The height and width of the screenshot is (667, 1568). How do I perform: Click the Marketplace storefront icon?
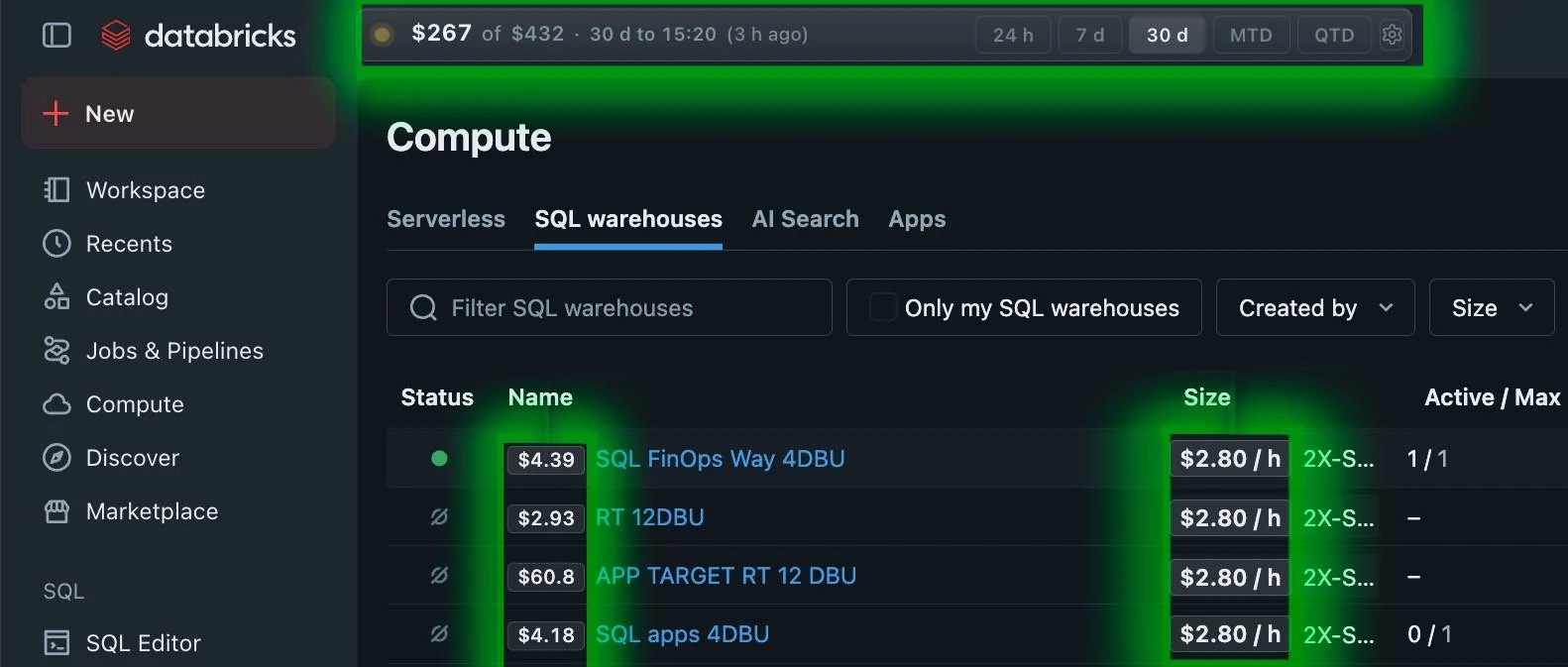(x=56, y=511)
